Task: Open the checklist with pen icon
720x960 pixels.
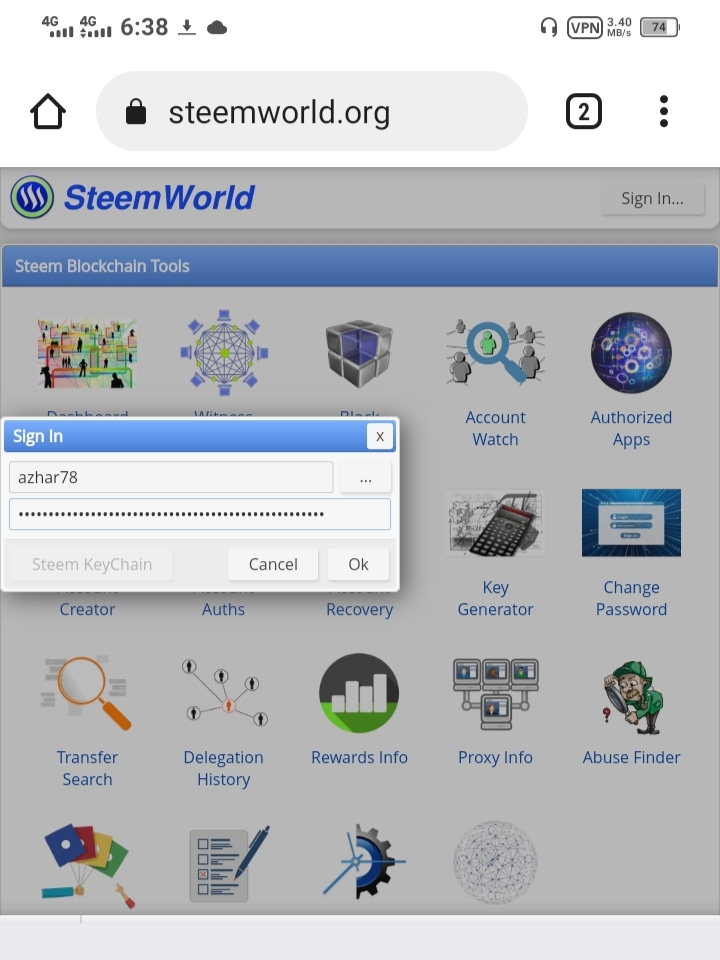Action: tap(229, 864)
